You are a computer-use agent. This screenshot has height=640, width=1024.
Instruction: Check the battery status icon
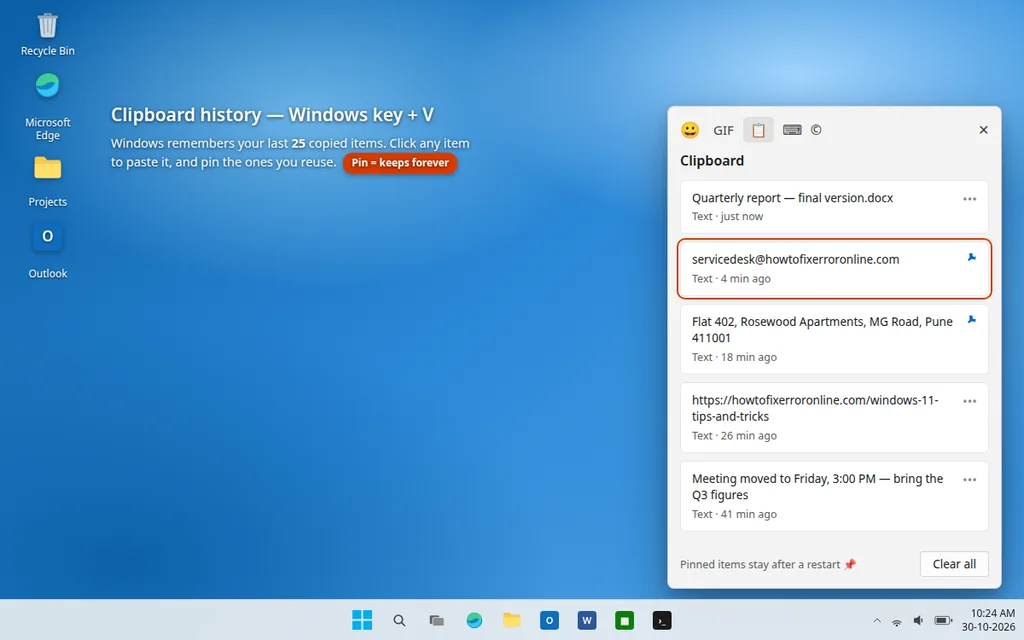[943, 620]
